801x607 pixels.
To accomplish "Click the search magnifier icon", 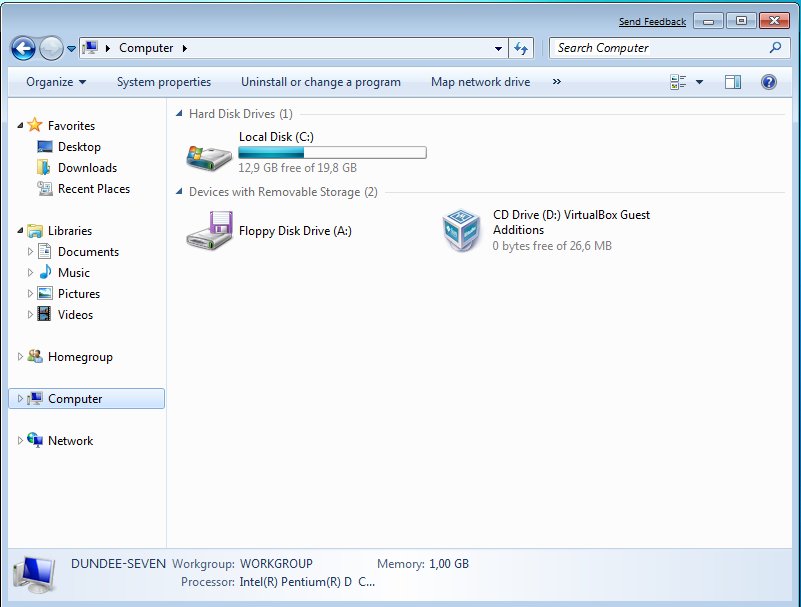I will coord(775,48).
